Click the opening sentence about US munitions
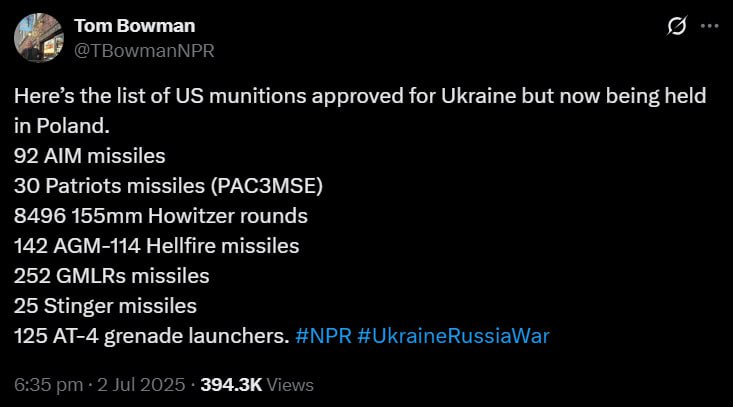This screenshot has width=733, height=407. (x=360, y=97)
